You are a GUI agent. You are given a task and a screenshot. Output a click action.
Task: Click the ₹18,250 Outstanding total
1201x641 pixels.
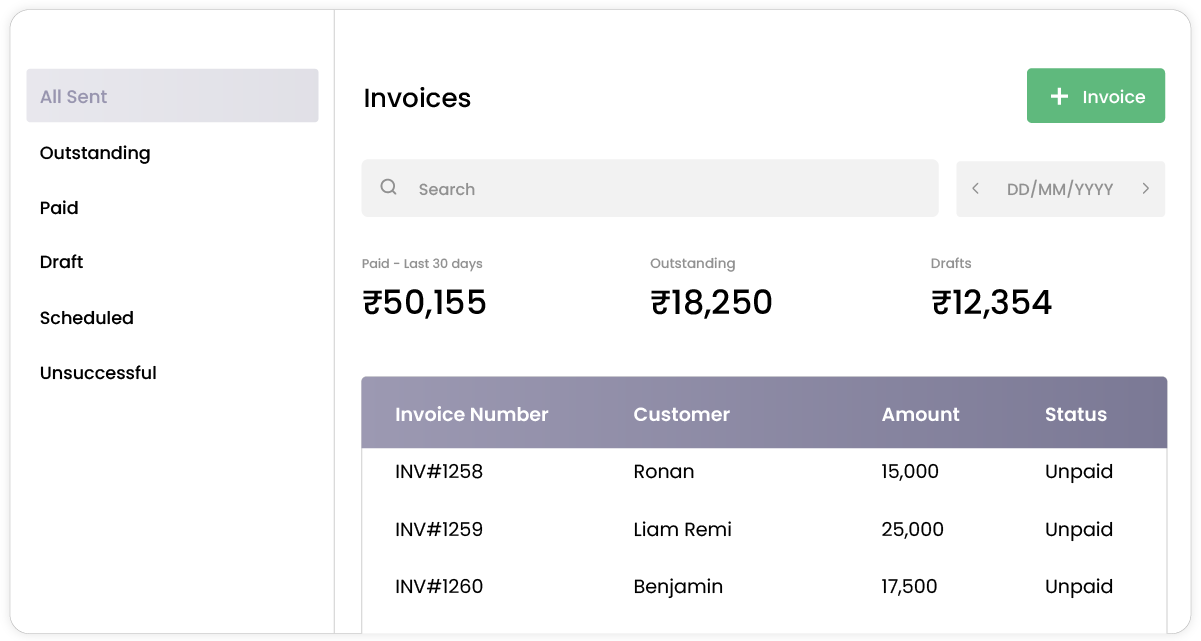click(711, 302)
